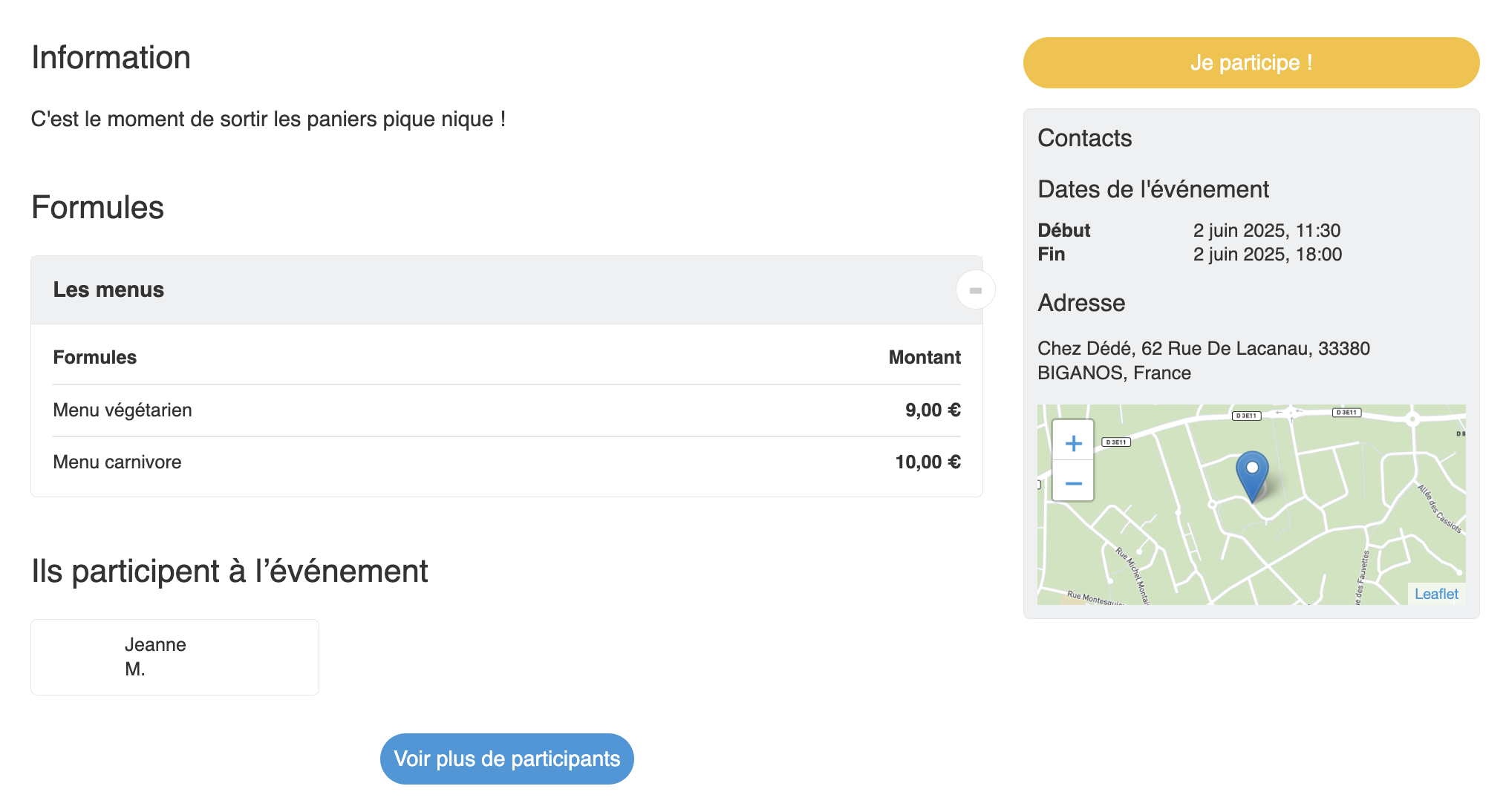Open the Leaflet attribution link
This screenshot has width=1506, height=812.
(x=1436, y=594)
